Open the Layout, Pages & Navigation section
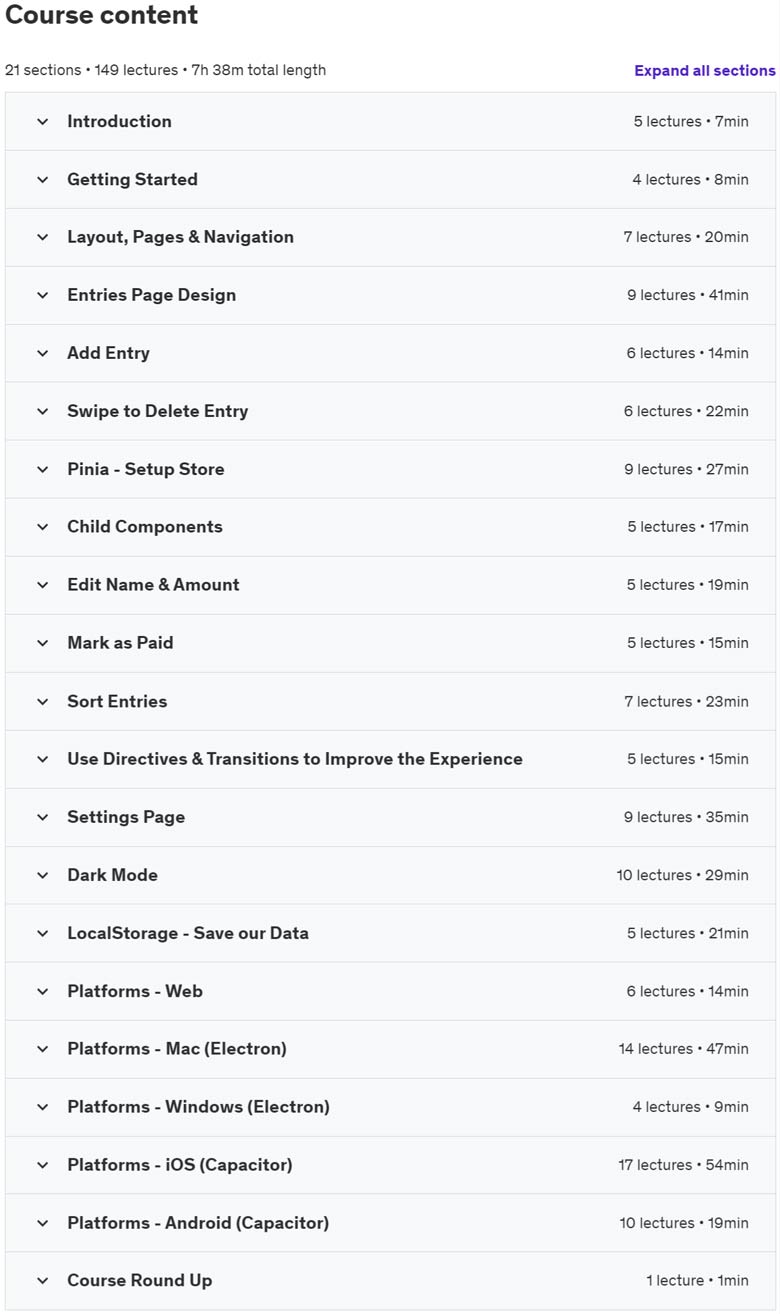Viewport: 780px width, 1314px height. pos(390,237)
